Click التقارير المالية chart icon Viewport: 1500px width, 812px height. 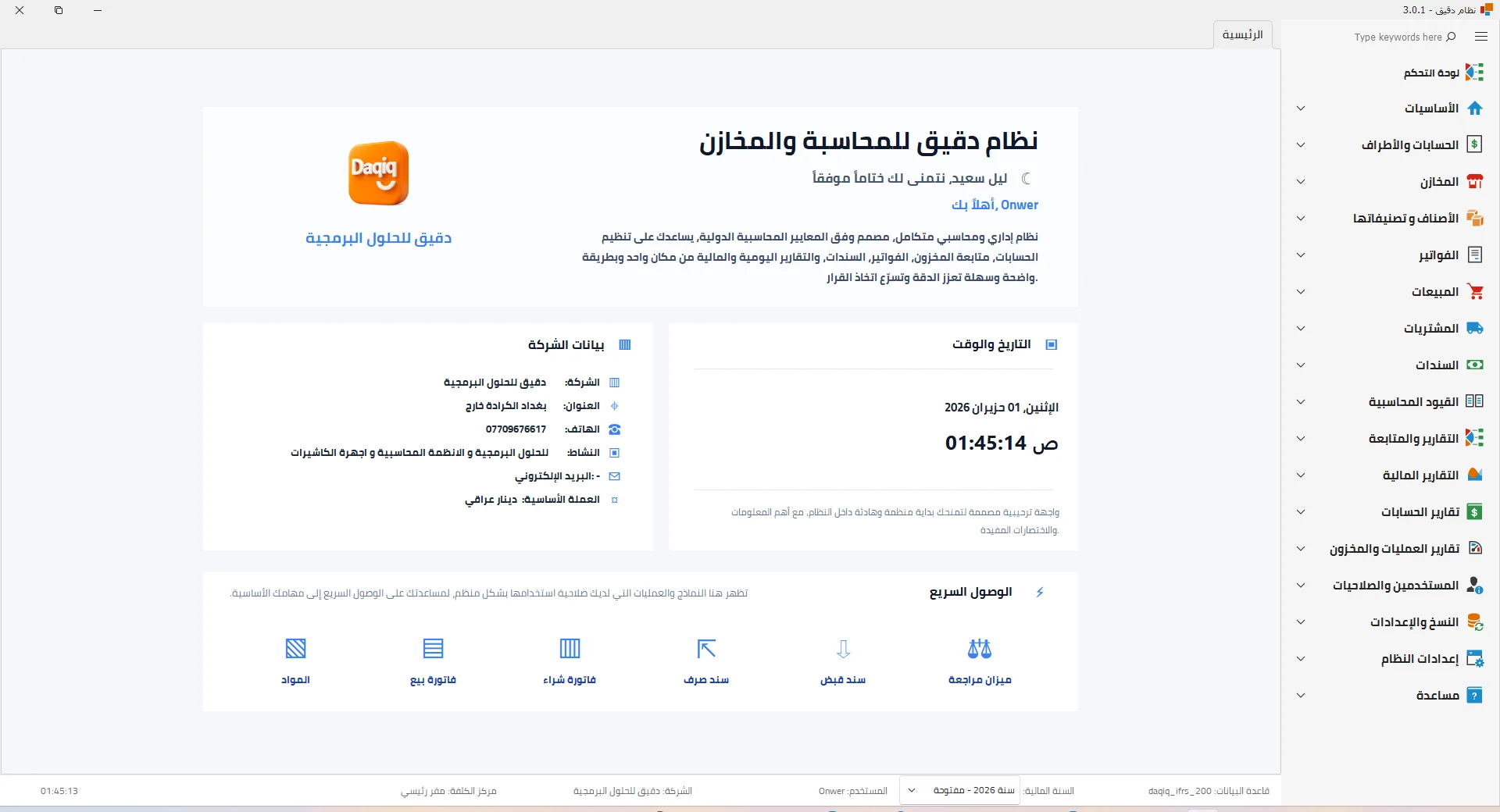pyautogui.click(x=1474, y=475)
